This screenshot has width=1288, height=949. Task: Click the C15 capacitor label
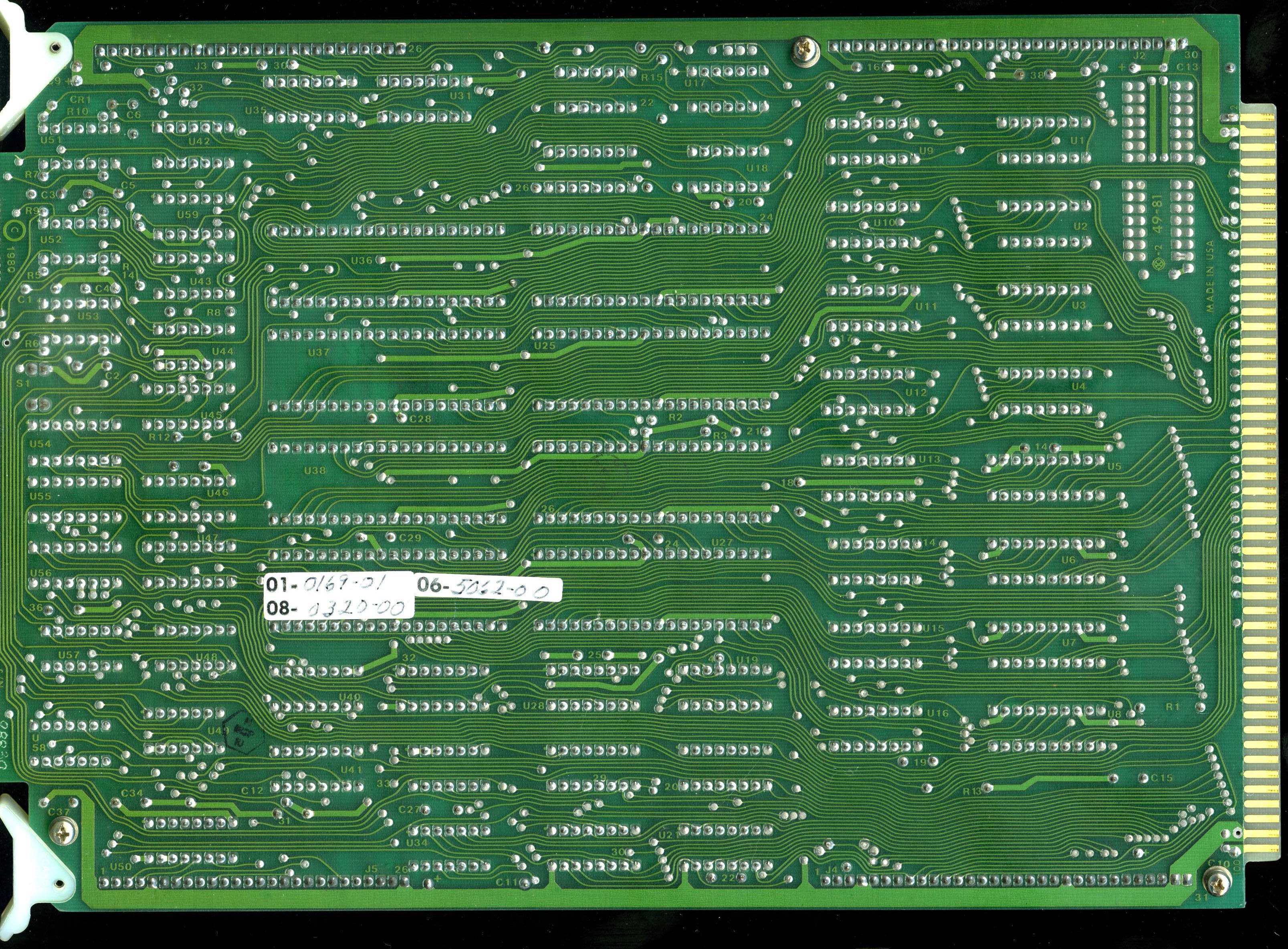pyautogui.click(x=1162, y=778)
